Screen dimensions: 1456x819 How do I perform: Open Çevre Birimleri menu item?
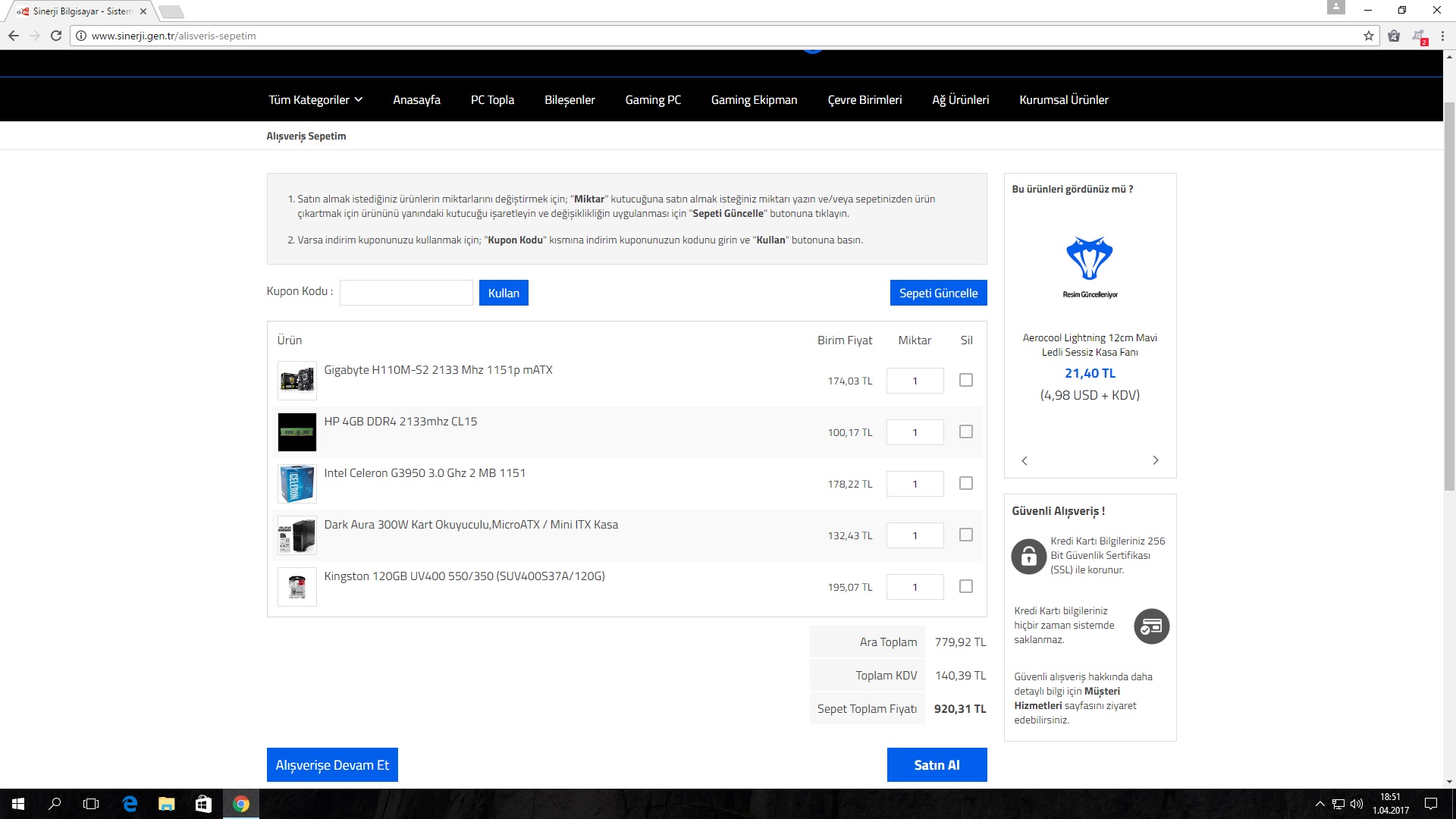click(x=864, y=99)
